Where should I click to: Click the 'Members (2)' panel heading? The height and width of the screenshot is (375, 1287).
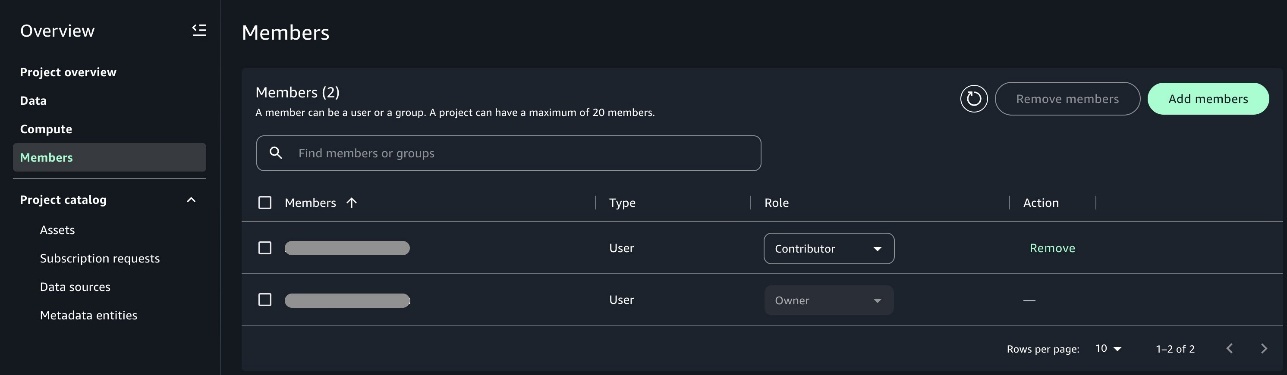click(x=298, y=93)
